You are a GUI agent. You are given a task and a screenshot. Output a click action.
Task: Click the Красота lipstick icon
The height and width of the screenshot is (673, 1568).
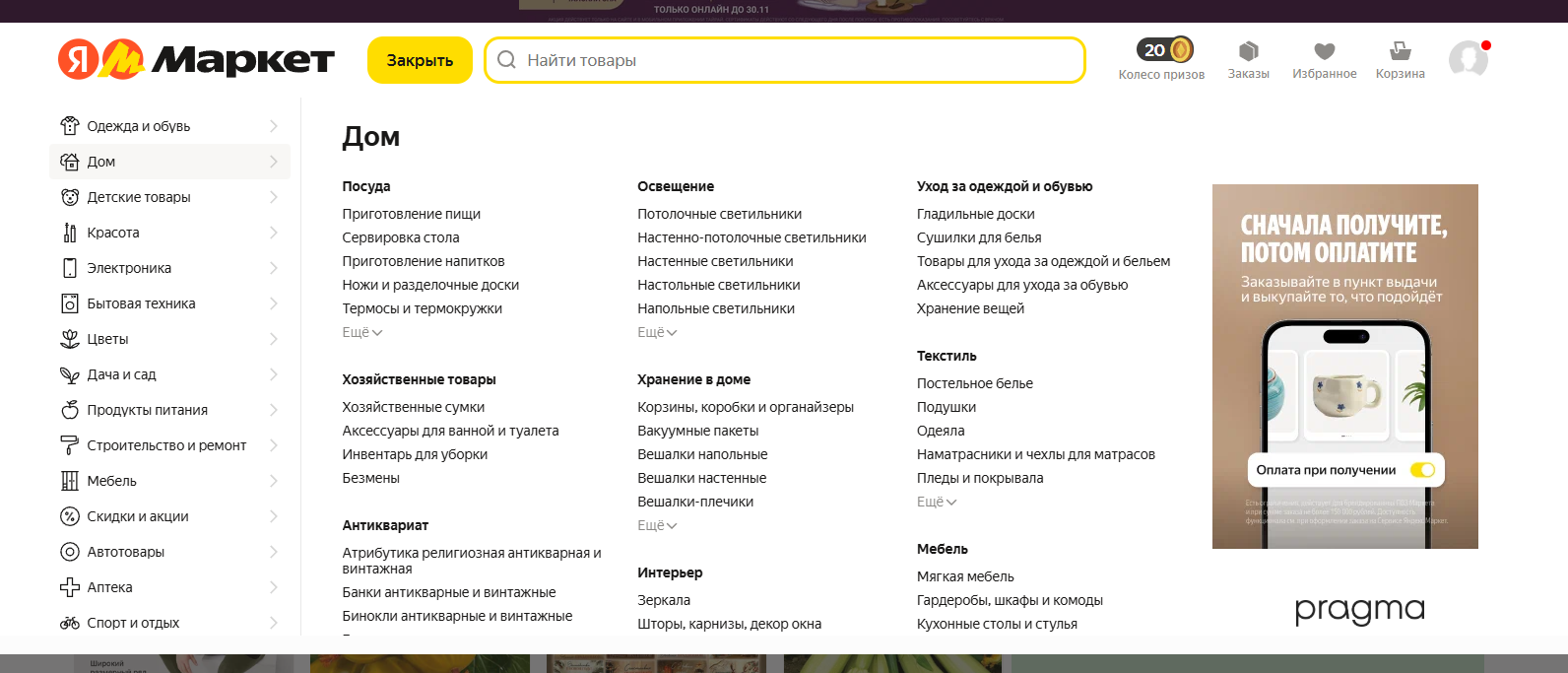70,232
